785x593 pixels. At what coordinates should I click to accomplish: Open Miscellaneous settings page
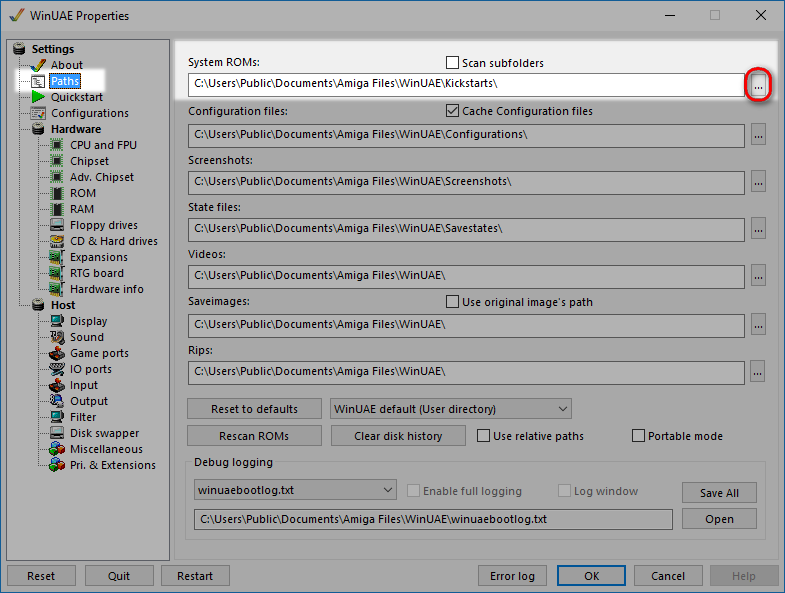105,449
